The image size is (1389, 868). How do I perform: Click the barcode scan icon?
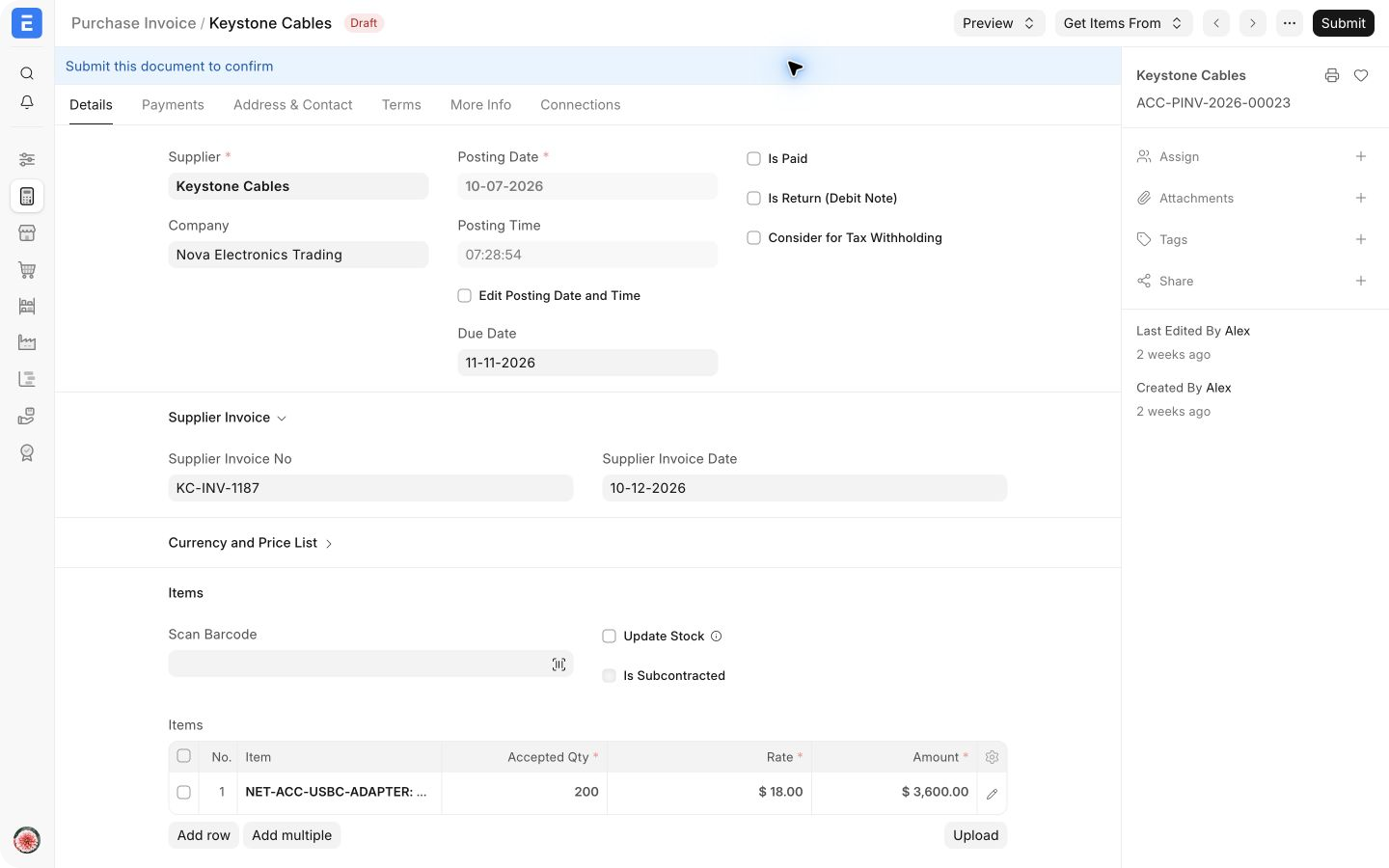[558, 665]
